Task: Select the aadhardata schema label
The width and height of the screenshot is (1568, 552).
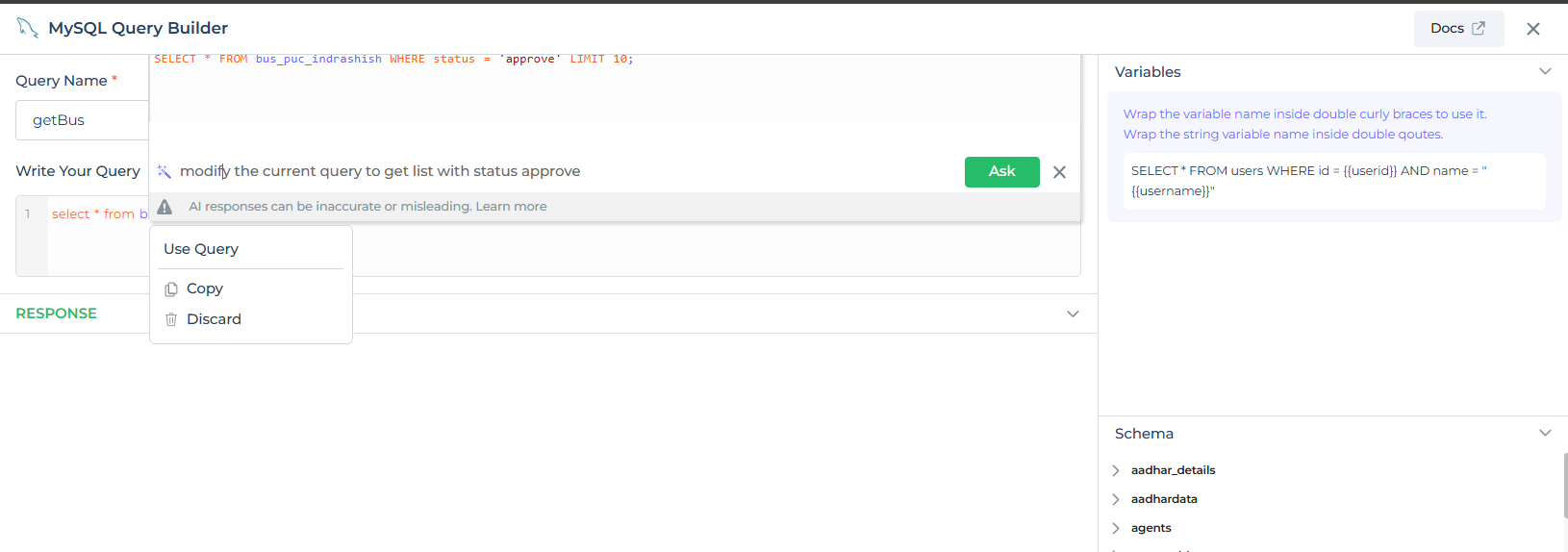Action: (1164, 499)
